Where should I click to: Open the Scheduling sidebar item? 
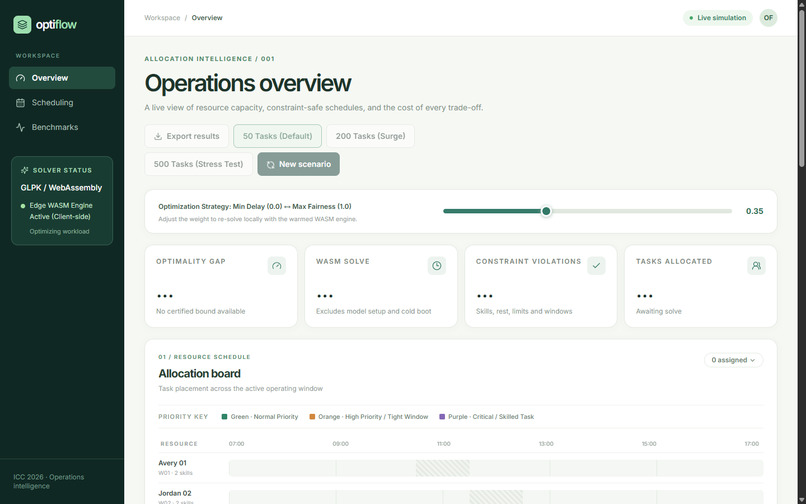click(62, 102)
